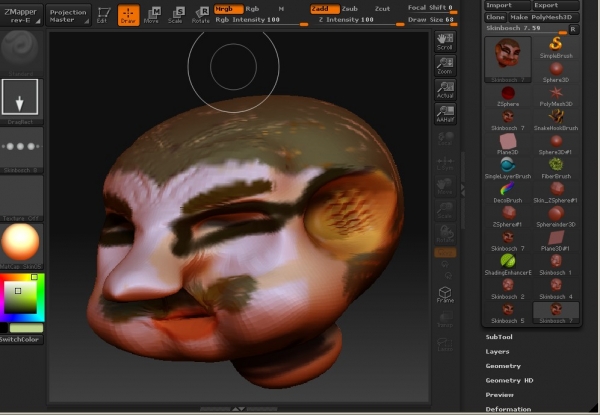Enable Rgb color painting mode
The width and height of the screenshot is (600, 415).
click(x=252, y=8)
